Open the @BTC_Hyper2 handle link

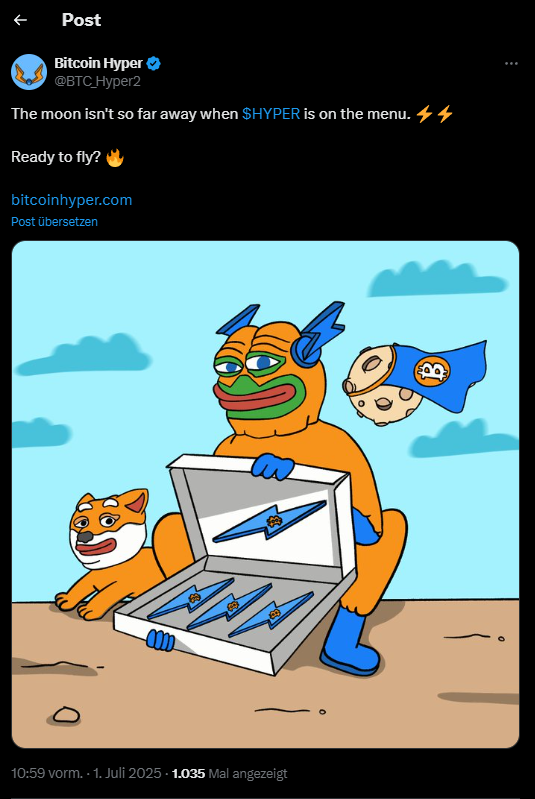(x=97, y=81)
